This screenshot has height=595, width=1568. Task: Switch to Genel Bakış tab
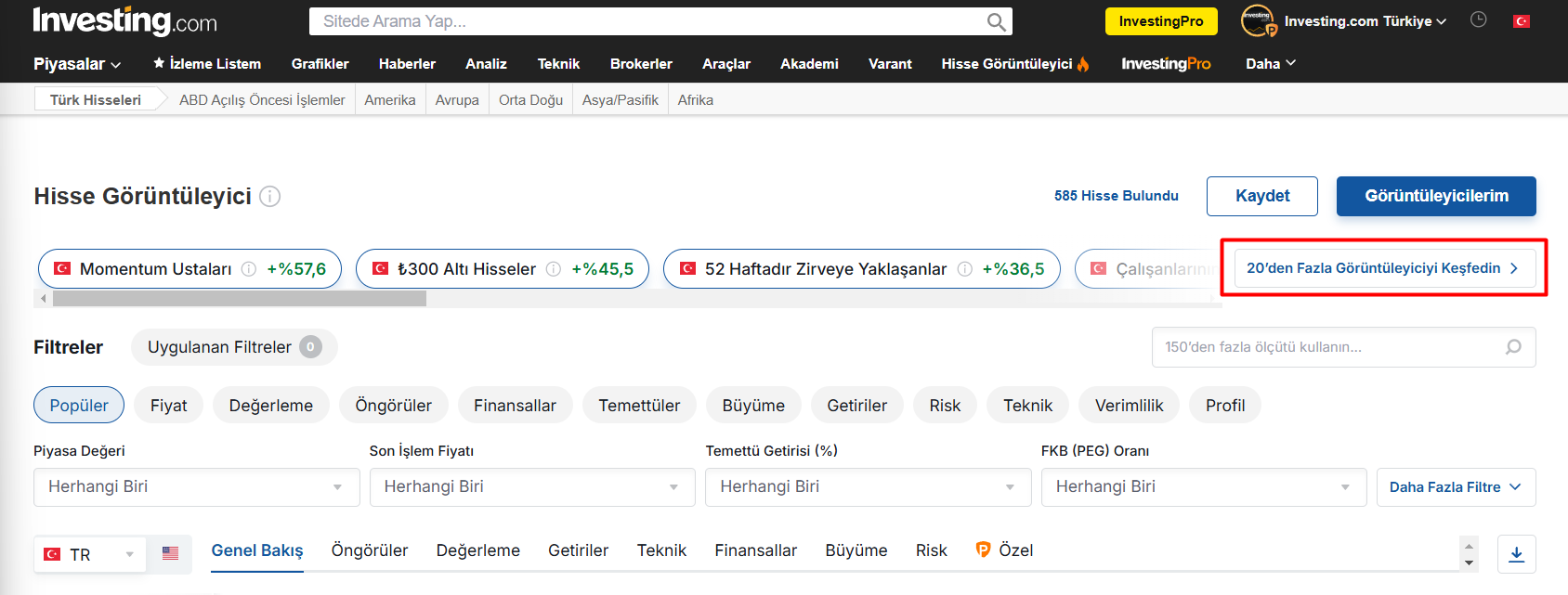[x=257, y=550]
